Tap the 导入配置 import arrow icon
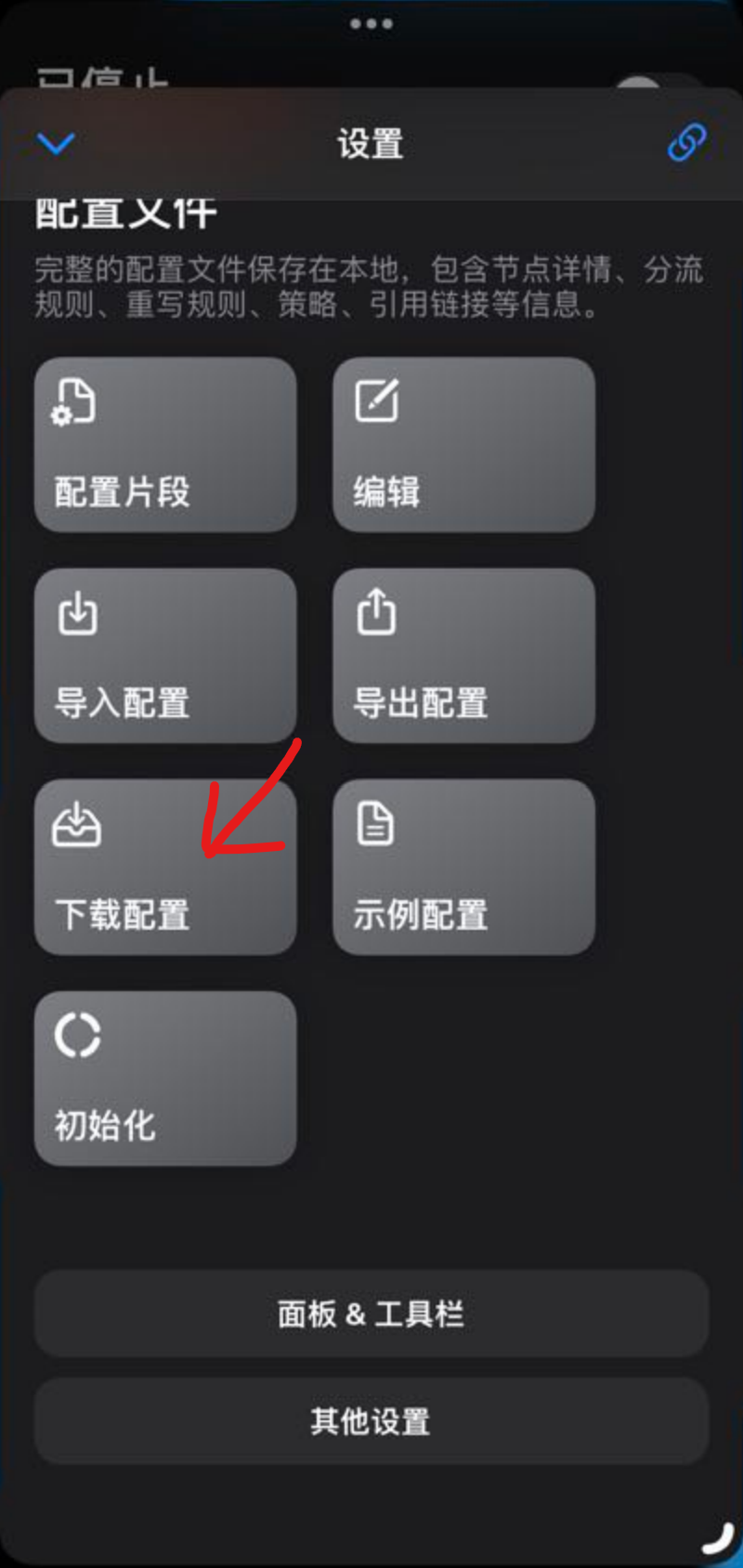The height and width of the screenshot is (1568, 743). click(x=77, y=612)
